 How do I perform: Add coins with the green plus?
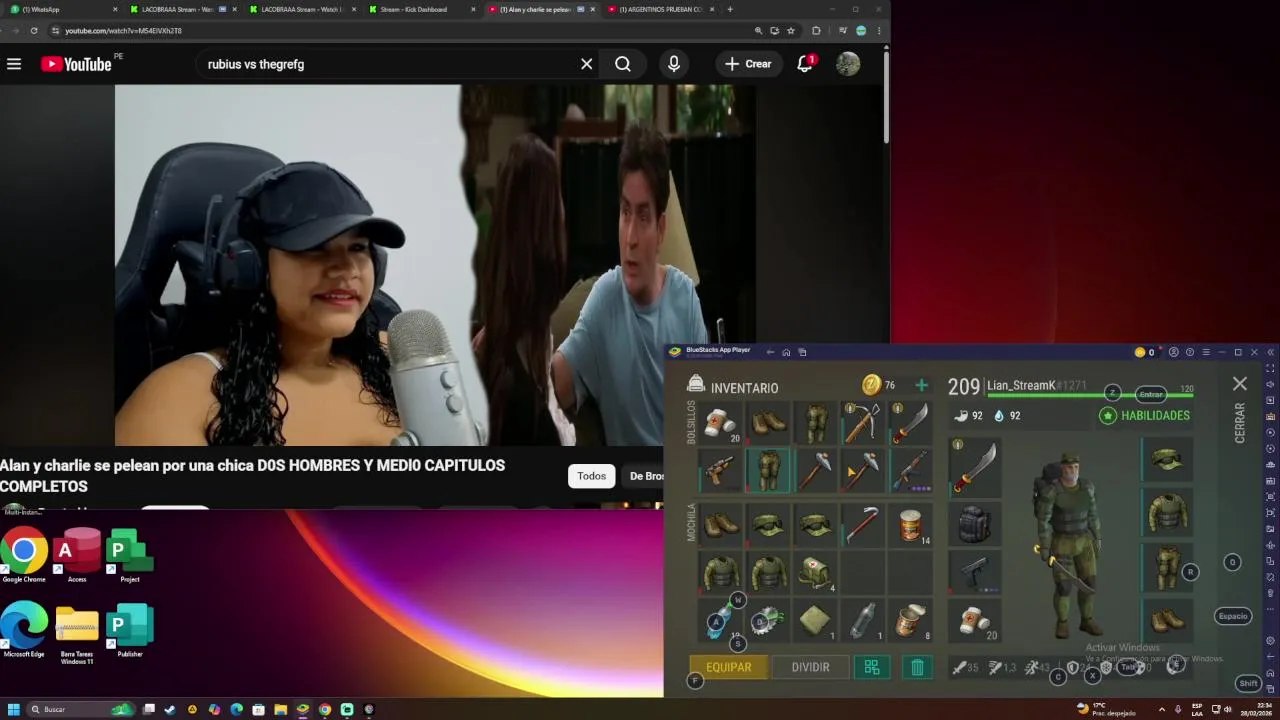pyautogui.click(x=921, y=385)
